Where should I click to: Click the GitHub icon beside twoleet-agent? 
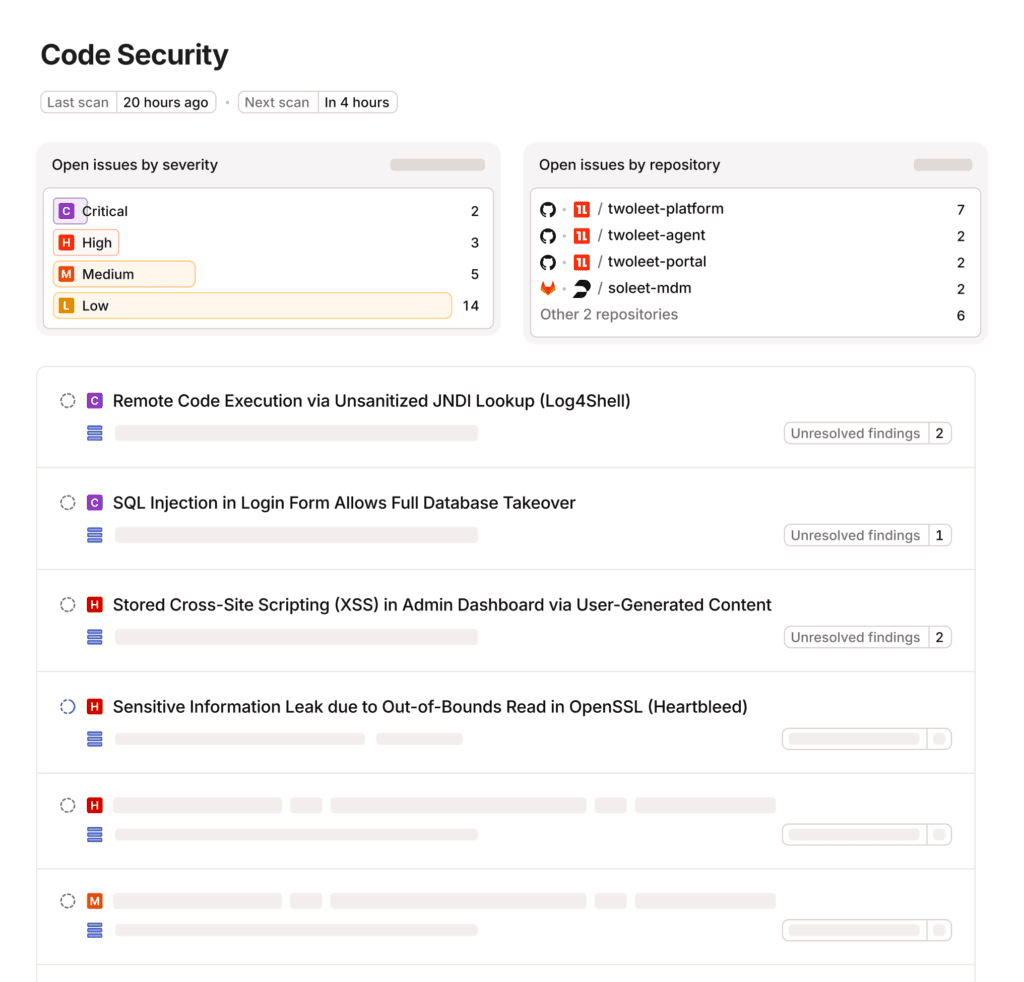point(548,236)
